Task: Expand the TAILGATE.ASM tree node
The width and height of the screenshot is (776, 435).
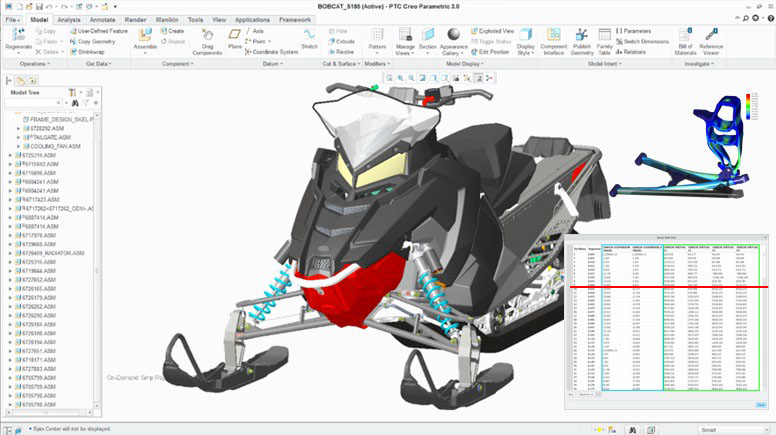Action: coord(19,137)
